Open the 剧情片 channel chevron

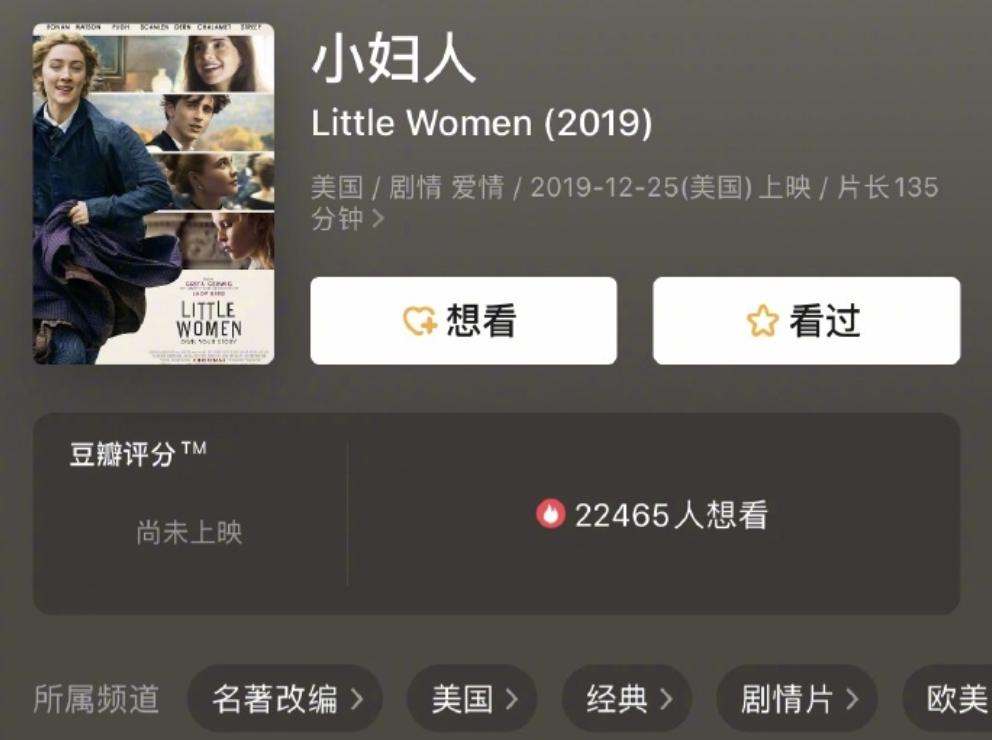coord(852,699)
